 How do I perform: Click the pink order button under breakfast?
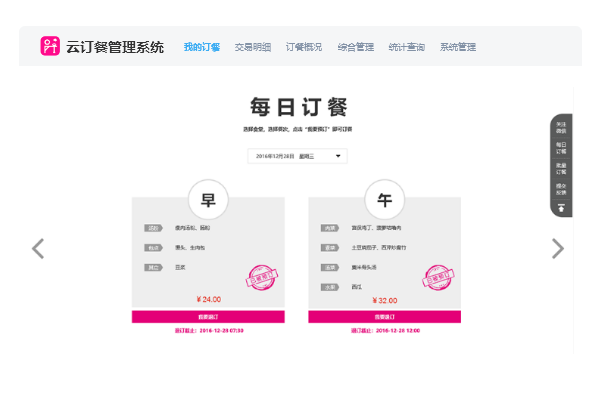click(208, 317)
